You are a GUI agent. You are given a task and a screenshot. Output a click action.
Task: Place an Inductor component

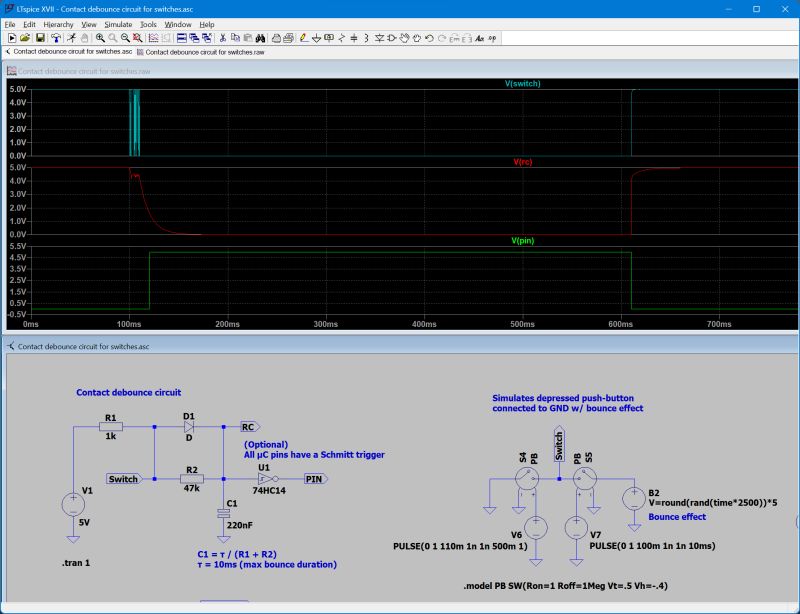(366, 39)
